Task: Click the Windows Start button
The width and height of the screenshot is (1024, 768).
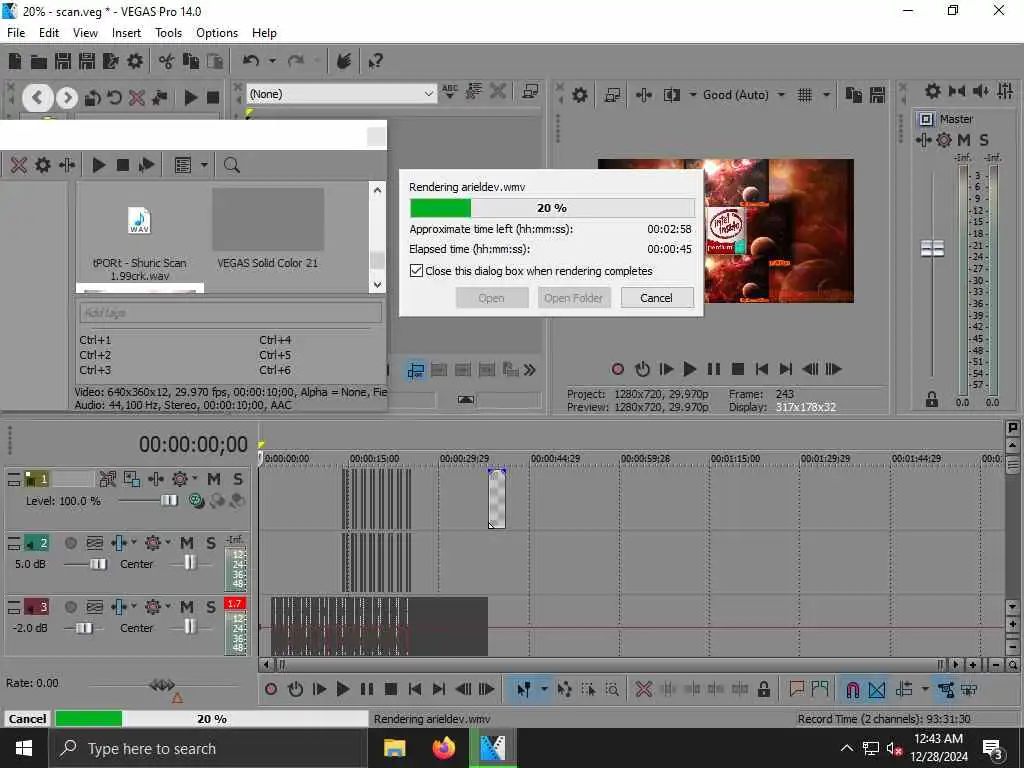Action: 24,748
